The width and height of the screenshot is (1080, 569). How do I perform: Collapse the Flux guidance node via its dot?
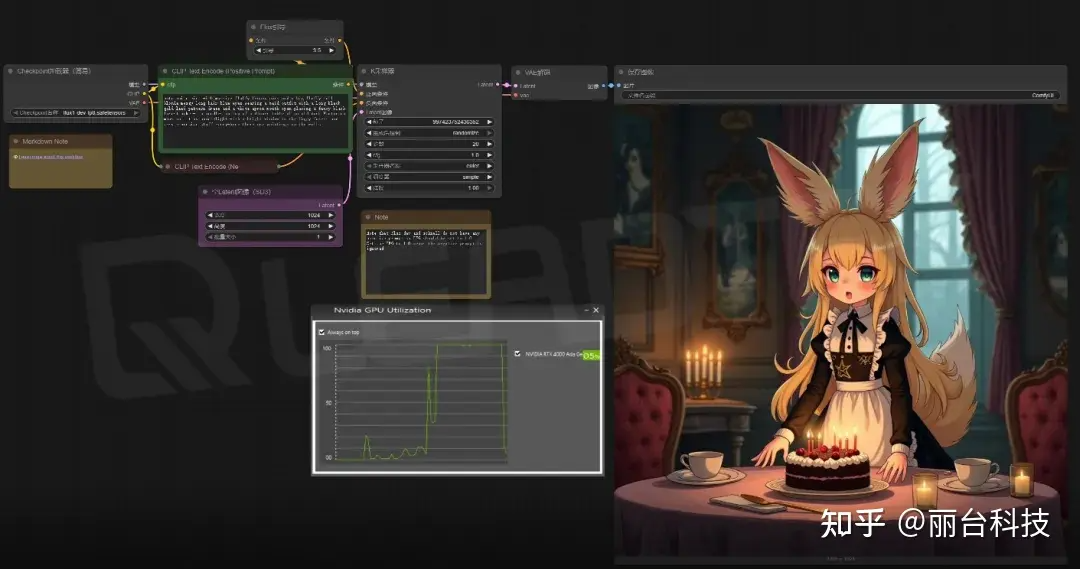coord(254,27)
